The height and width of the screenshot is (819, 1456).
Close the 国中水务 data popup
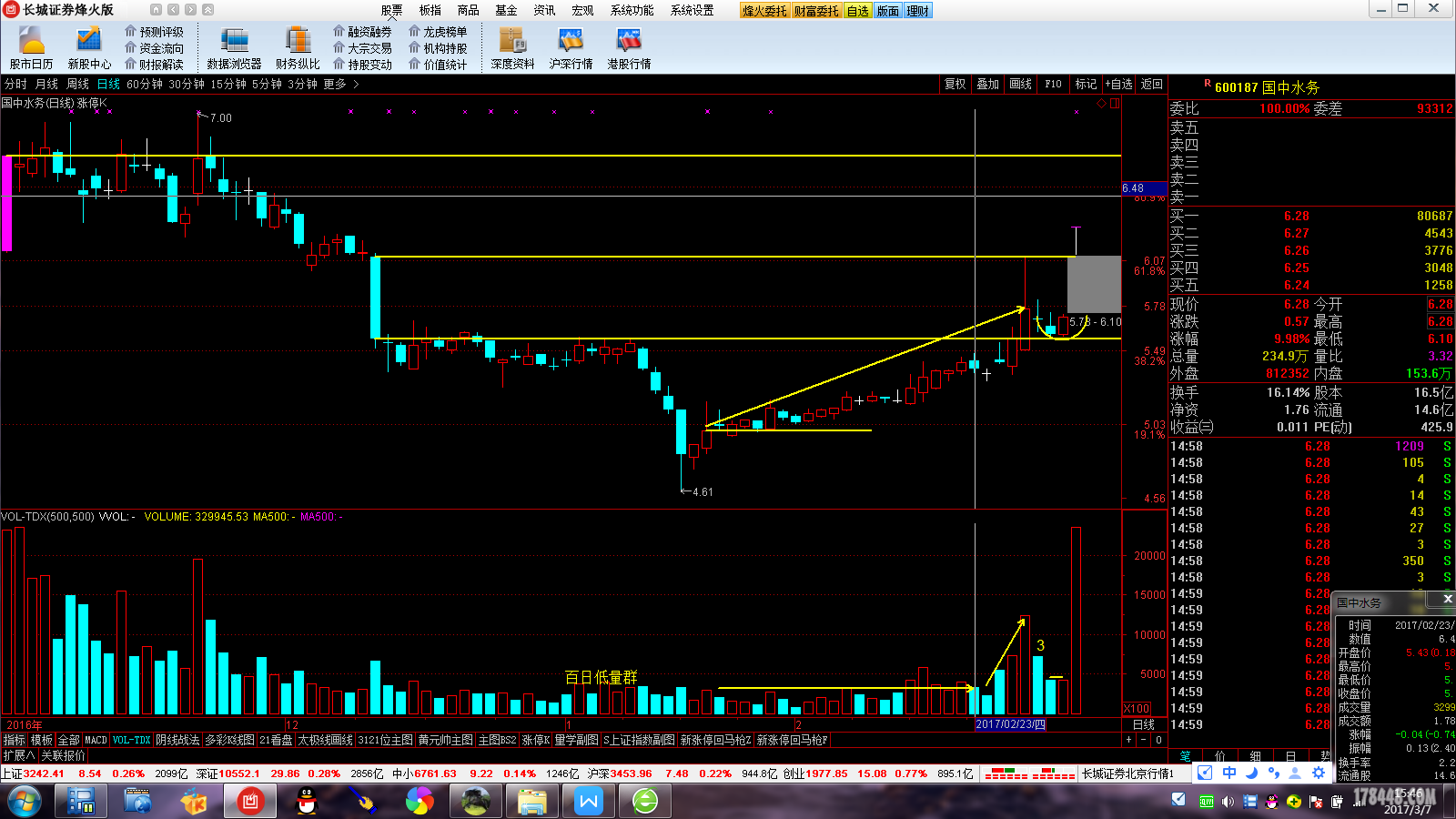(1447, 599)
